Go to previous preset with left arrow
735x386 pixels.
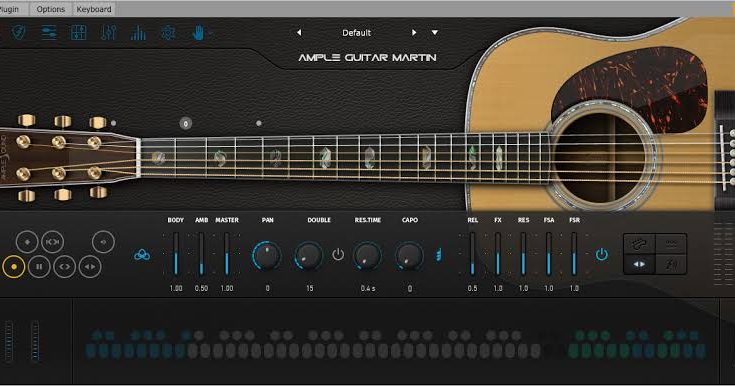299,32
